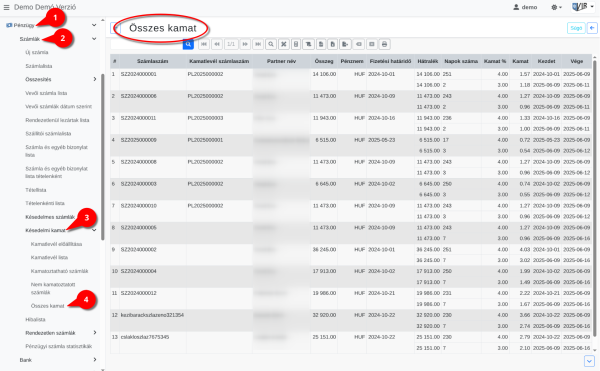Open Késedelmes számlák in the sidebar
Viewport: 600px width, 371px height.
pos(50,217)
